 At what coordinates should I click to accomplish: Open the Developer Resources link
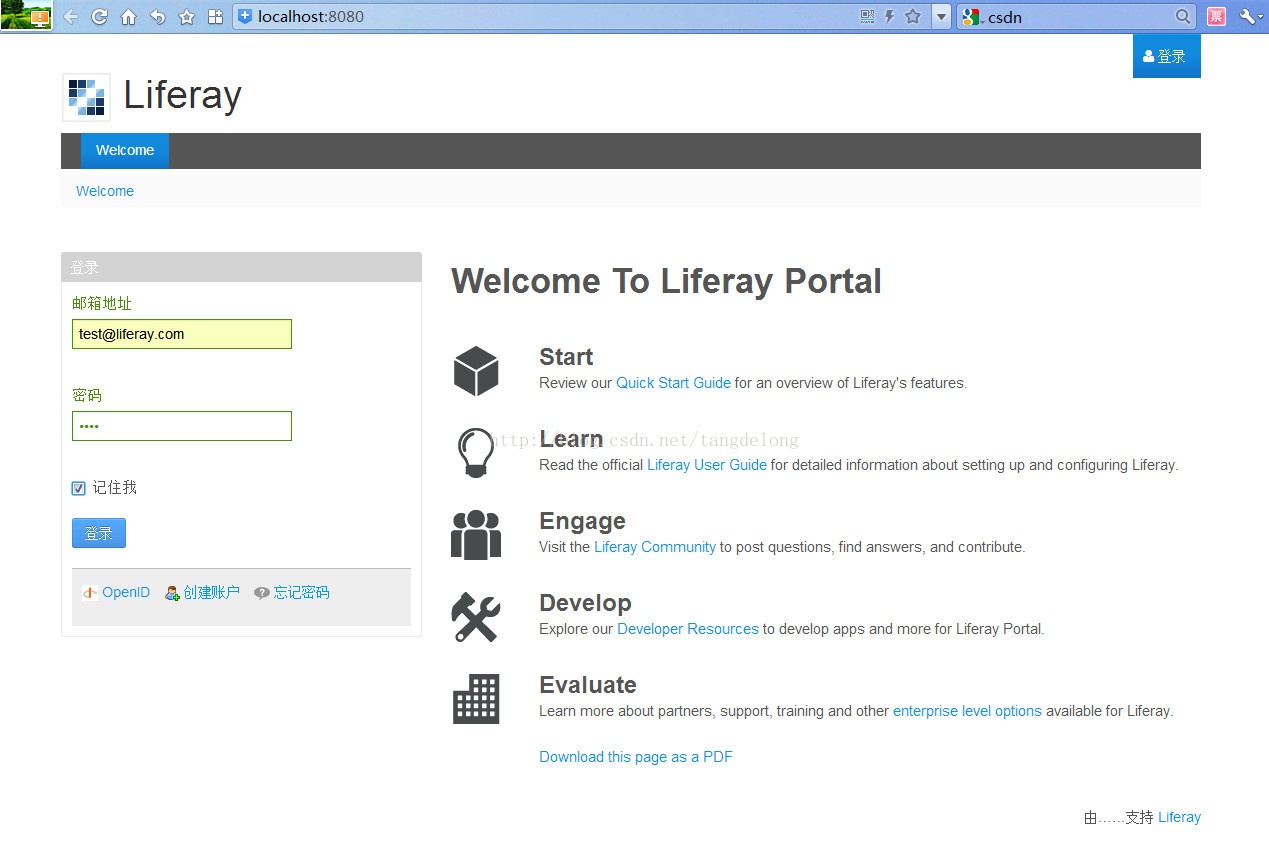688,628
